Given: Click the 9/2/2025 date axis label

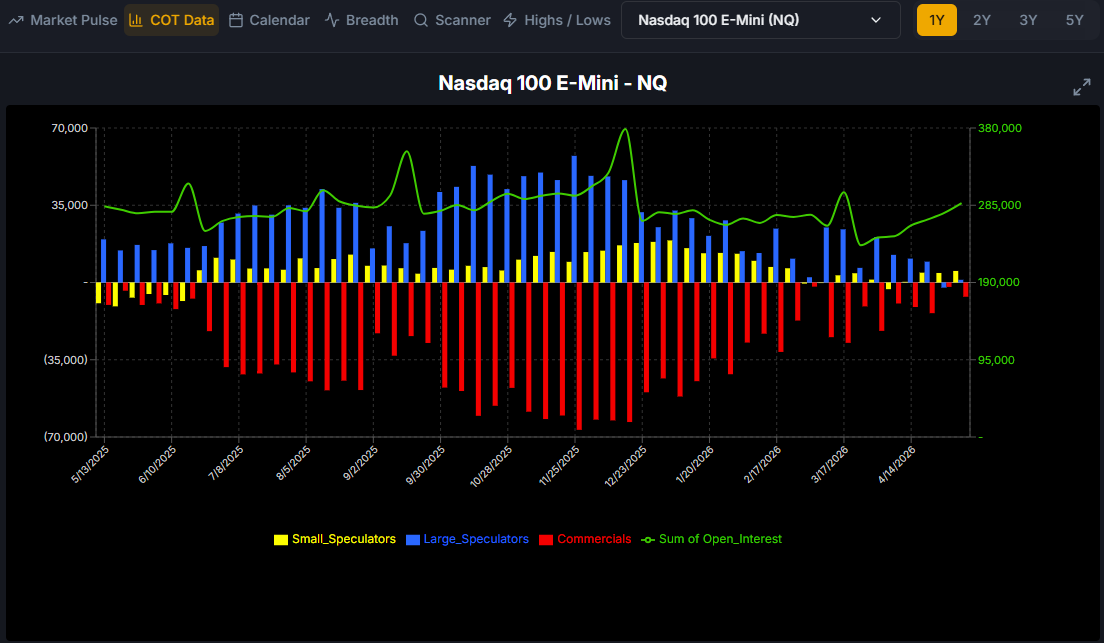Looking at the screenshot, I should (x=360, y=463).
